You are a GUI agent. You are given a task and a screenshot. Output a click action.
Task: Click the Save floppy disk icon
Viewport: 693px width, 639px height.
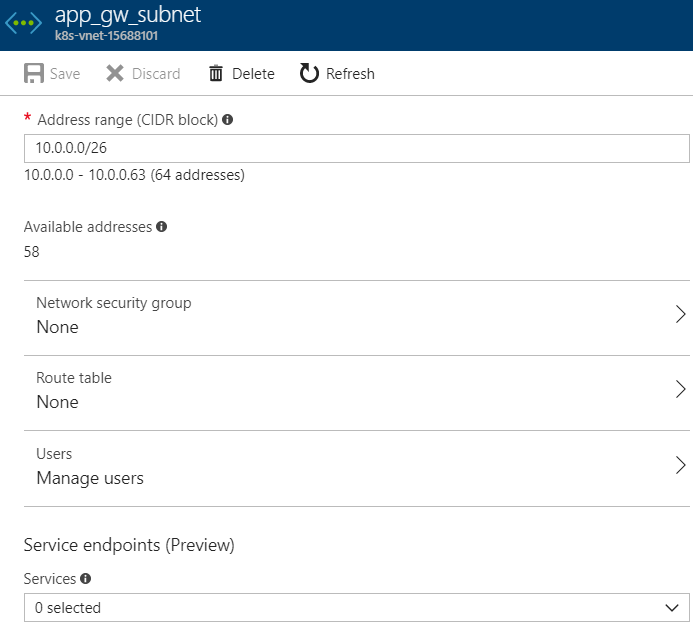pyautogui.click(x=34, y=73)
